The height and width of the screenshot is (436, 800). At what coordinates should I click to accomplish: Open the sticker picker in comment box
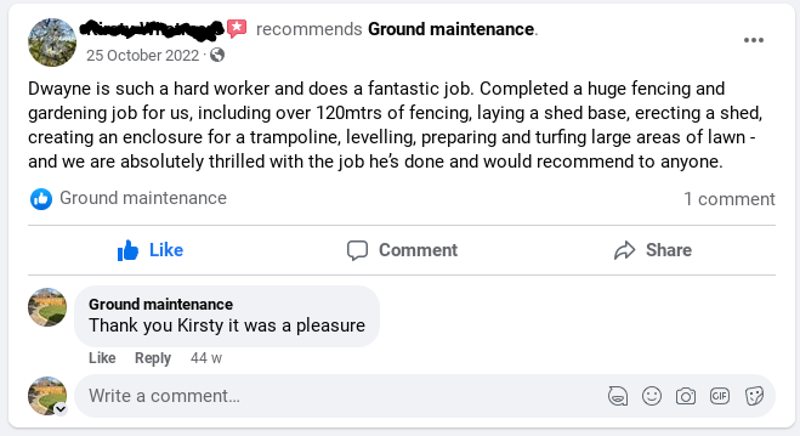coord(754,396)
